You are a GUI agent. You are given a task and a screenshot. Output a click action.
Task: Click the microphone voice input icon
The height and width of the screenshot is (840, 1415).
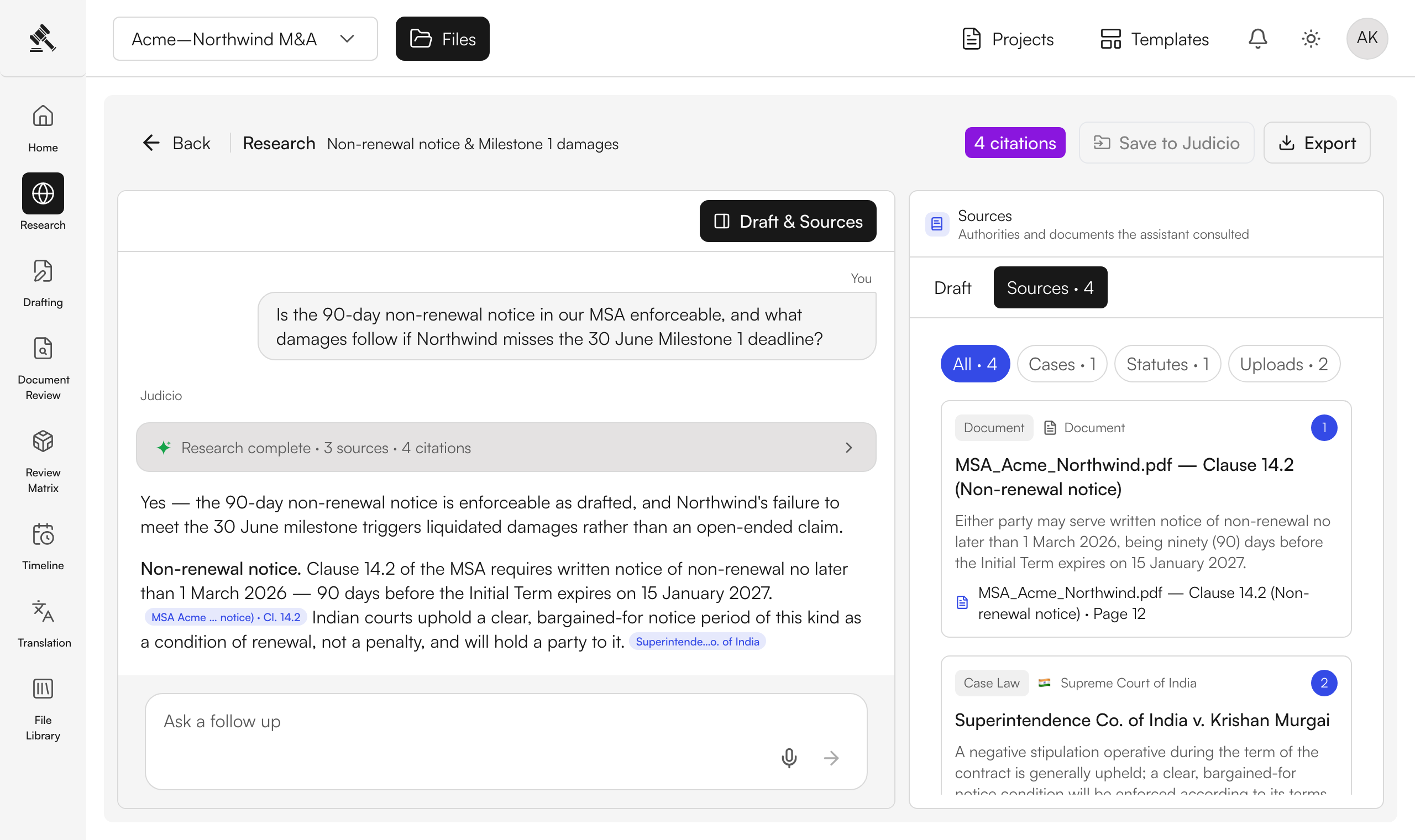(x=789, y=757)
